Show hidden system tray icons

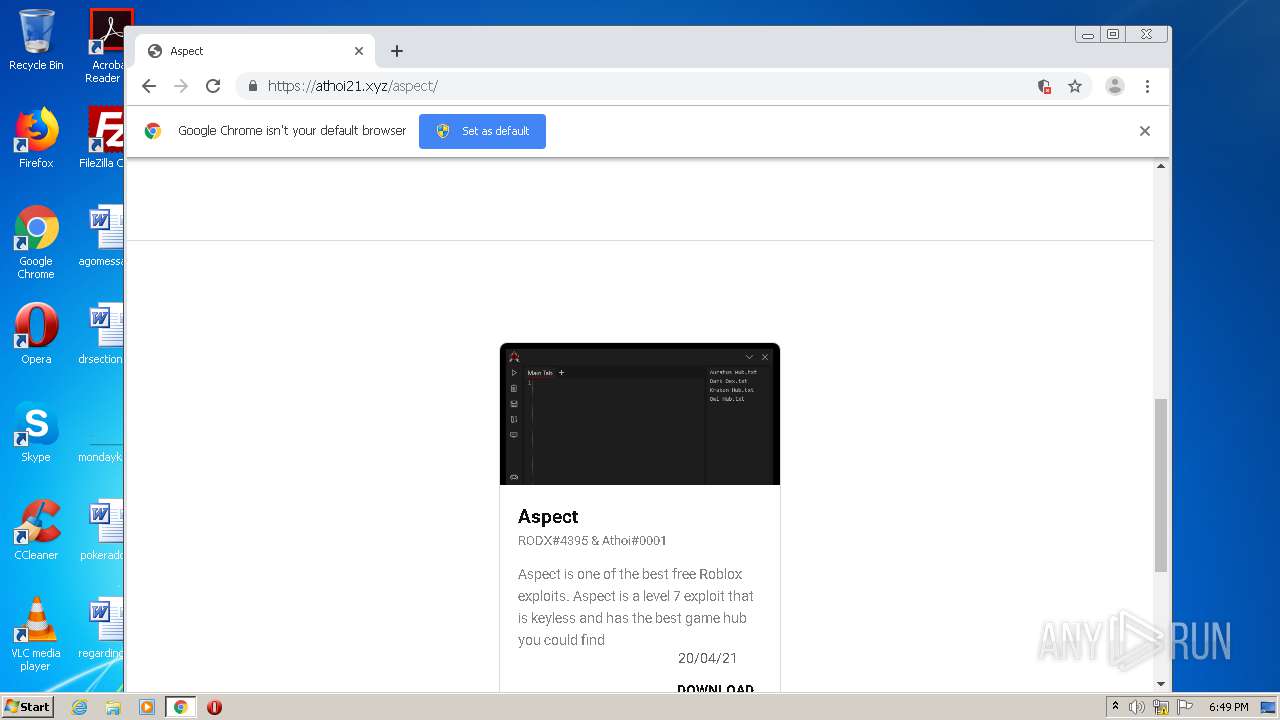[x=1115, y=707]
